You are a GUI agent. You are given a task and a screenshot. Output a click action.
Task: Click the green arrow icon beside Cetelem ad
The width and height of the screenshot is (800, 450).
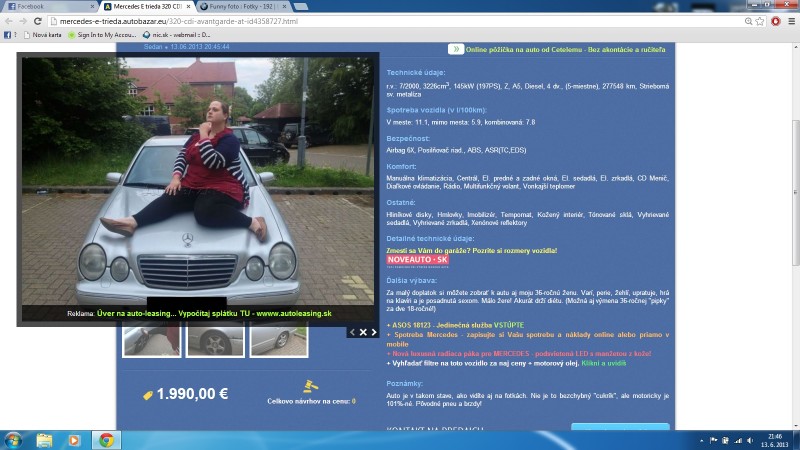[x=456, y=49]
